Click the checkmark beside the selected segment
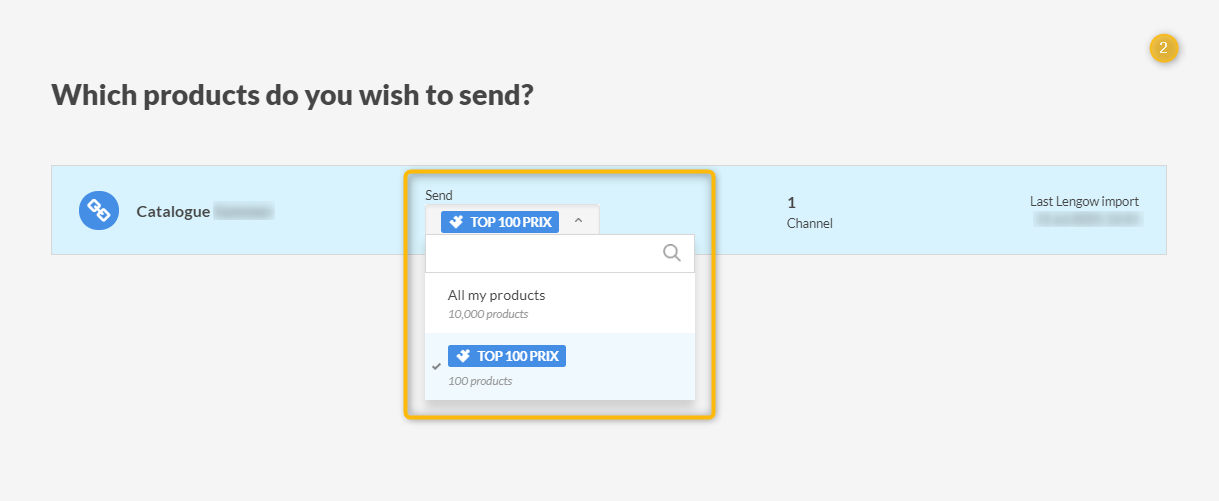 click(436, 366)
